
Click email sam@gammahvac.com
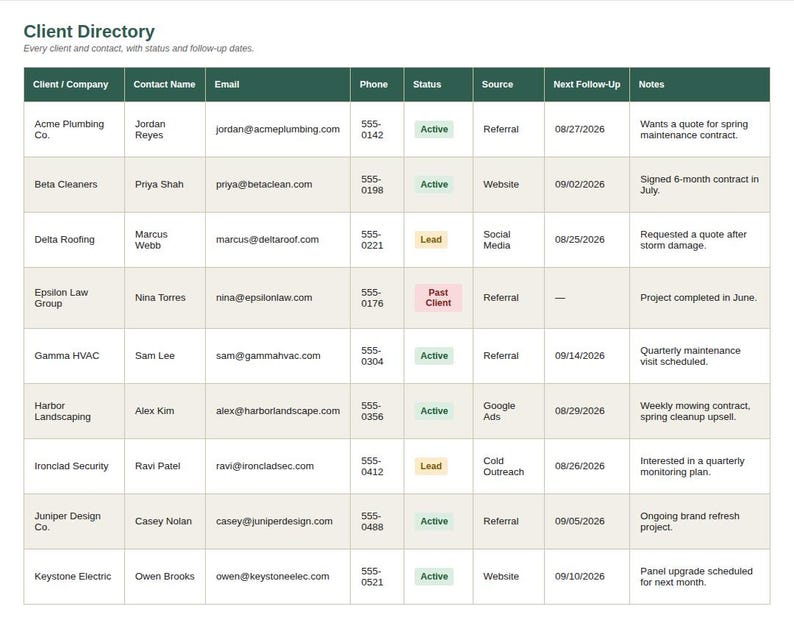click(x=268, y=356)
